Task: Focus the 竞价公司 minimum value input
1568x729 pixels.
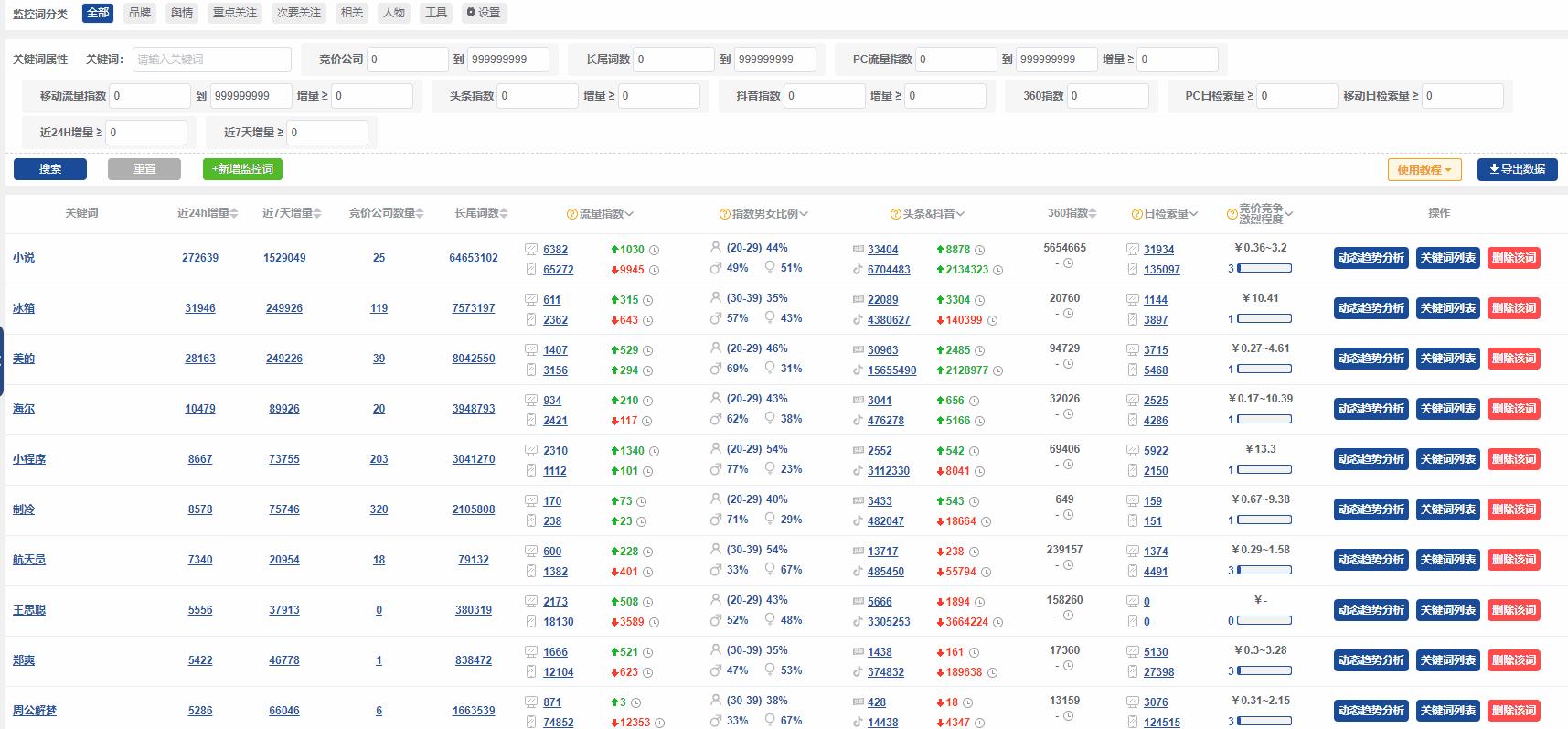Action: click(x=408, y=59)
